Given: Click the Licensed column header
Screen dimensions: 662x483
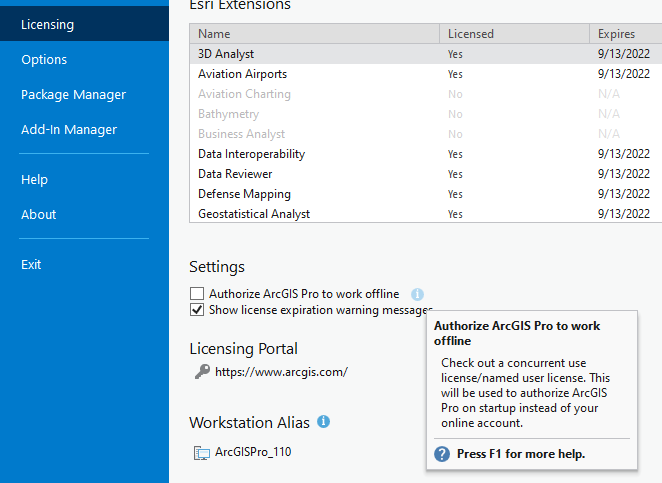Looking at the screenshot, I should coord(514,34).
